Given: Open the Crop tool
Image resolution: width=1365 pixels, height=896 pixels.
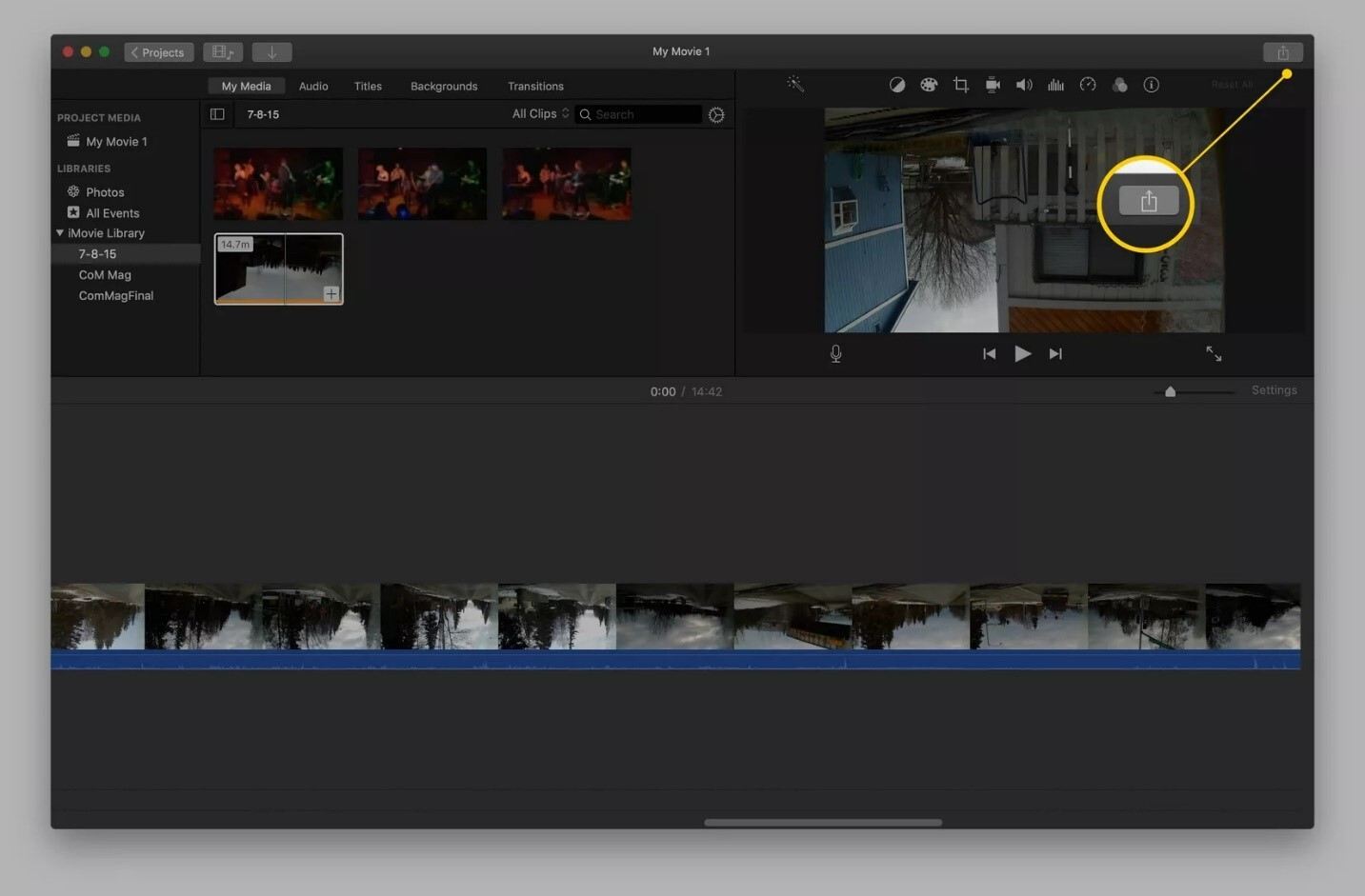Looking at the screenshot, I should (x=960, y=85).
